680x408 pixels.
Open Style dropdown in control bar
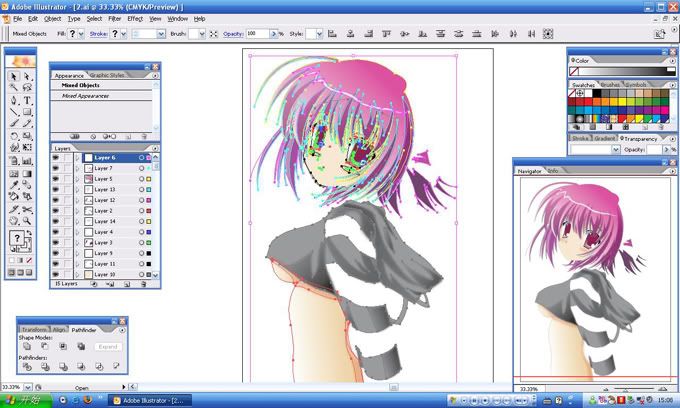tap(319, 34)
